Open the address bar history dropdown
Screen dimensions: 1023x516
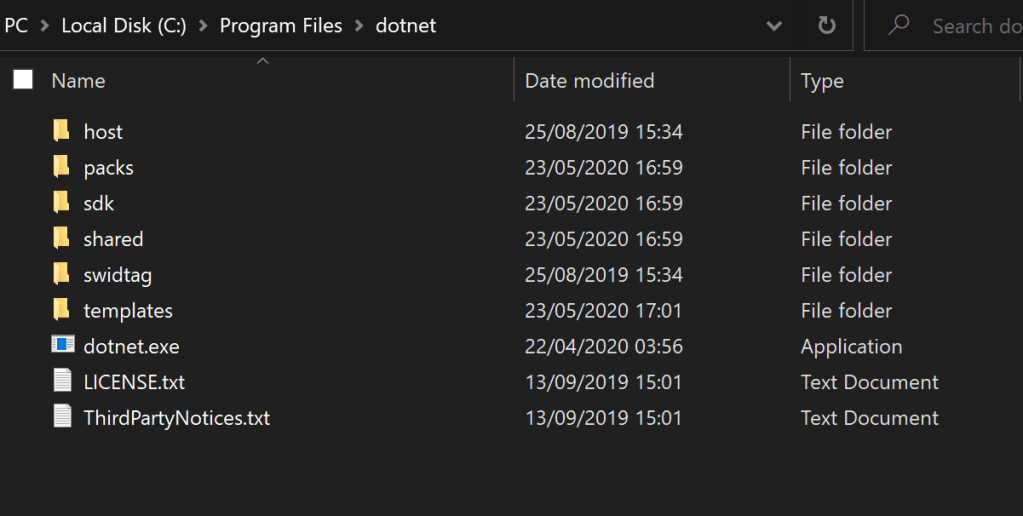(x=774, y=26)
